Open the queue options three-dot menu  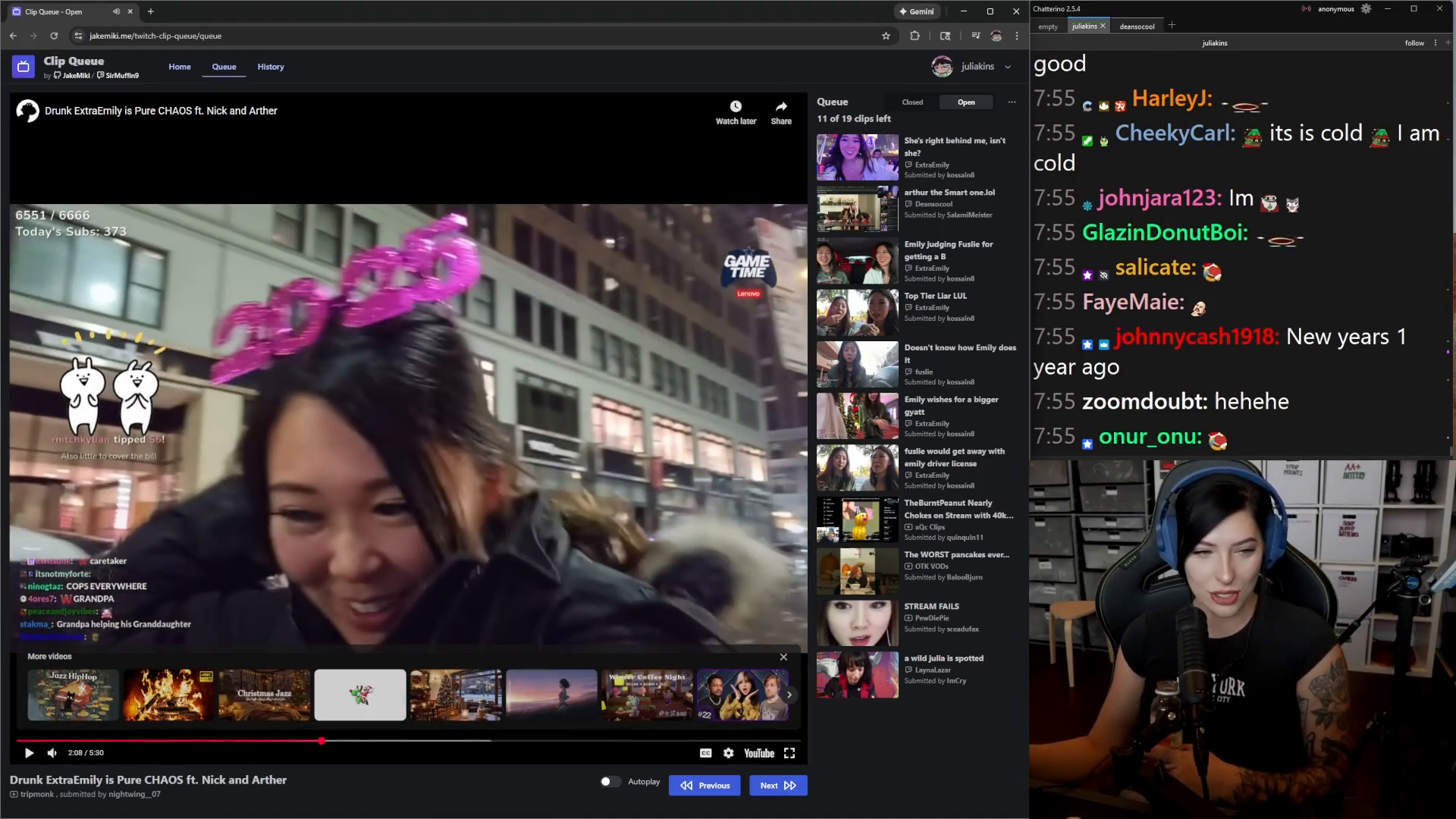[1011, 101]
